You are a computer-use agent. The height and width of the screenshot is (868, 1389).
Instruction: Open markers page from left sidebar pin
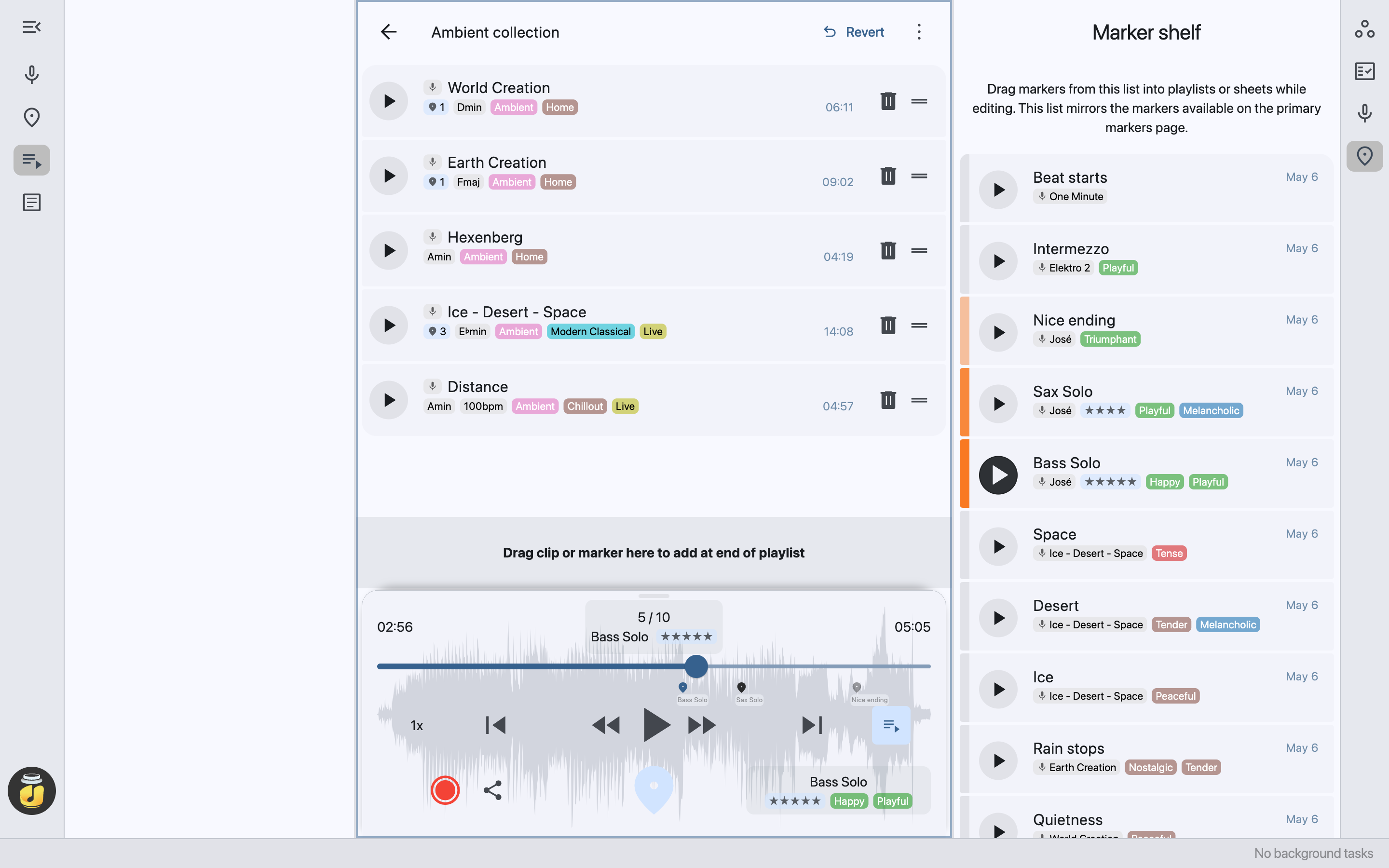pyautogui.click(x=31, y=118)
